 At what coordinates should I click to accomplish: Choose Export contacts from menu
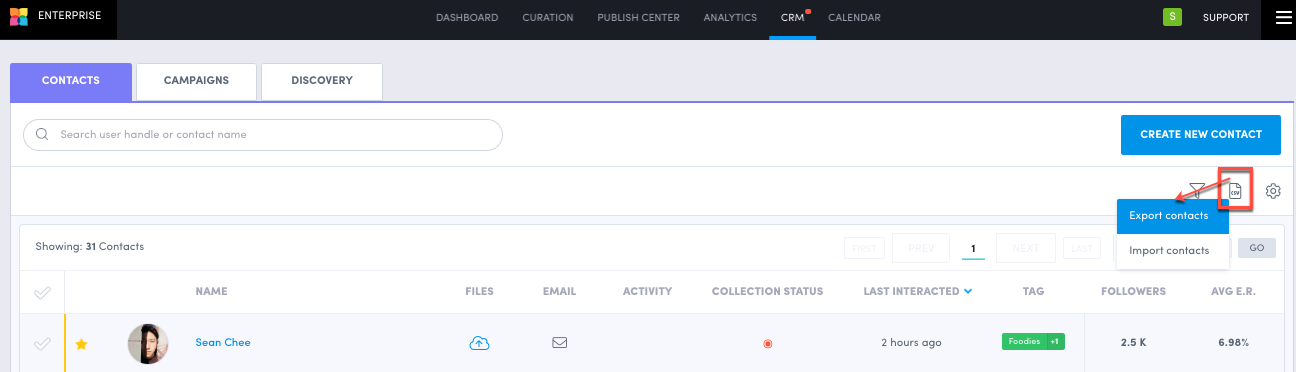pyautogui.click(x=1173, y=216)
